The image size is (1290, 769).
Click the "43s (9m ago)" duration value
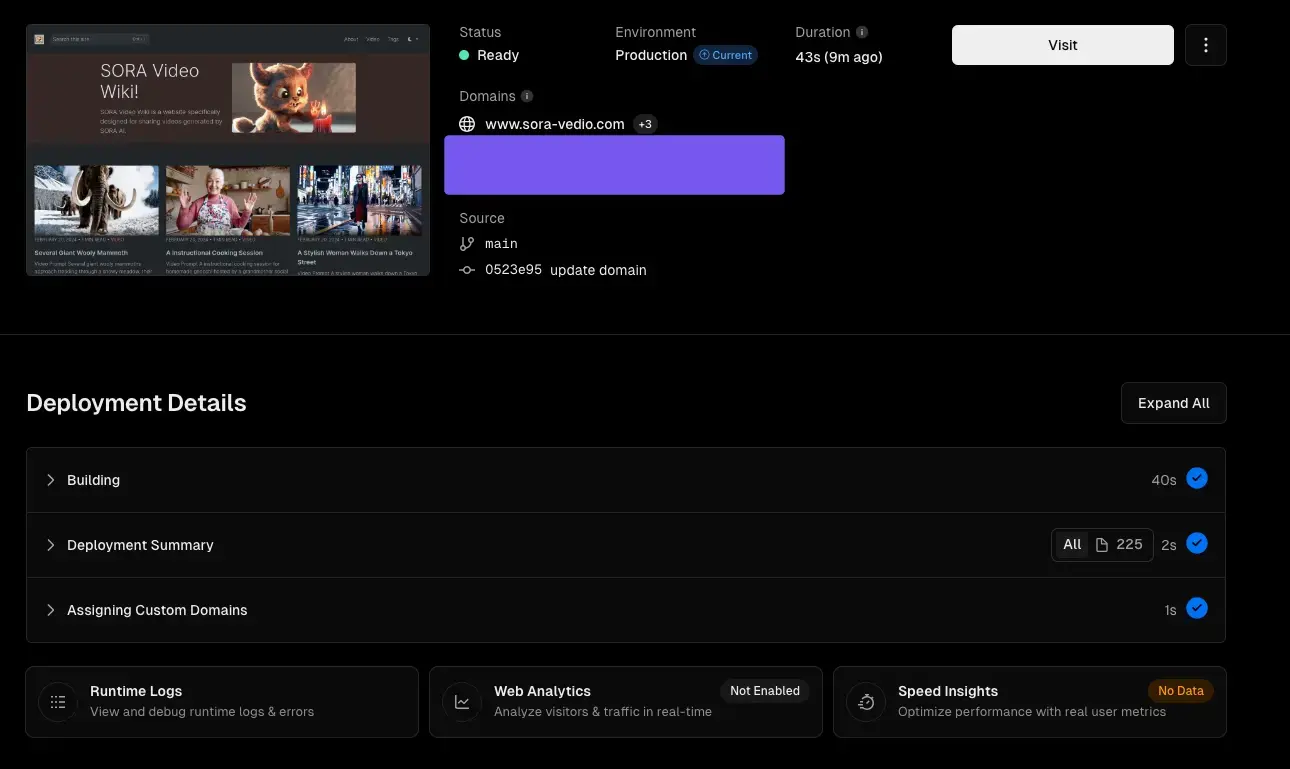(839, 57)
